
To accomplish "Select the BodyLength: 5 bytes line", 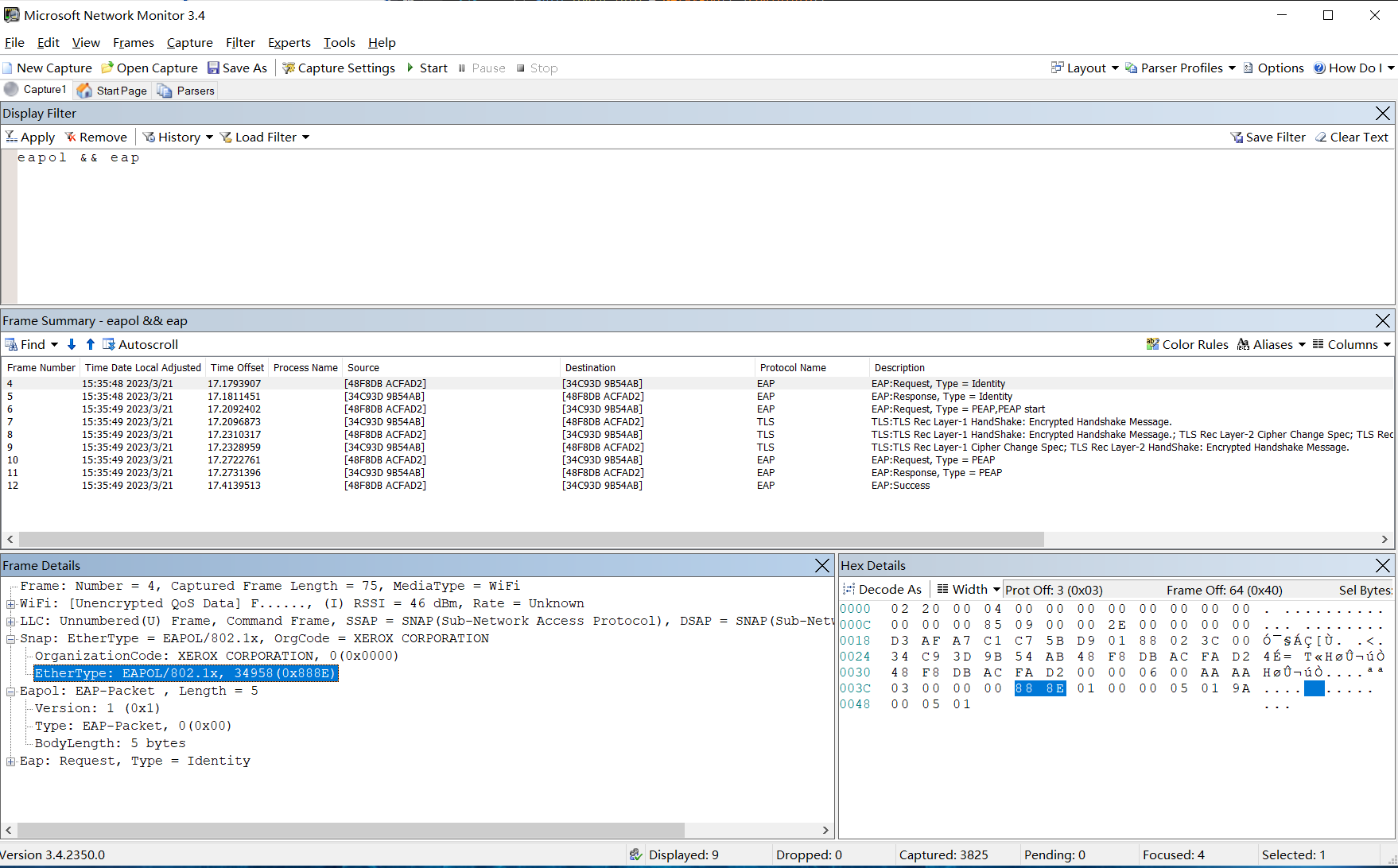I will pos(110,744).
